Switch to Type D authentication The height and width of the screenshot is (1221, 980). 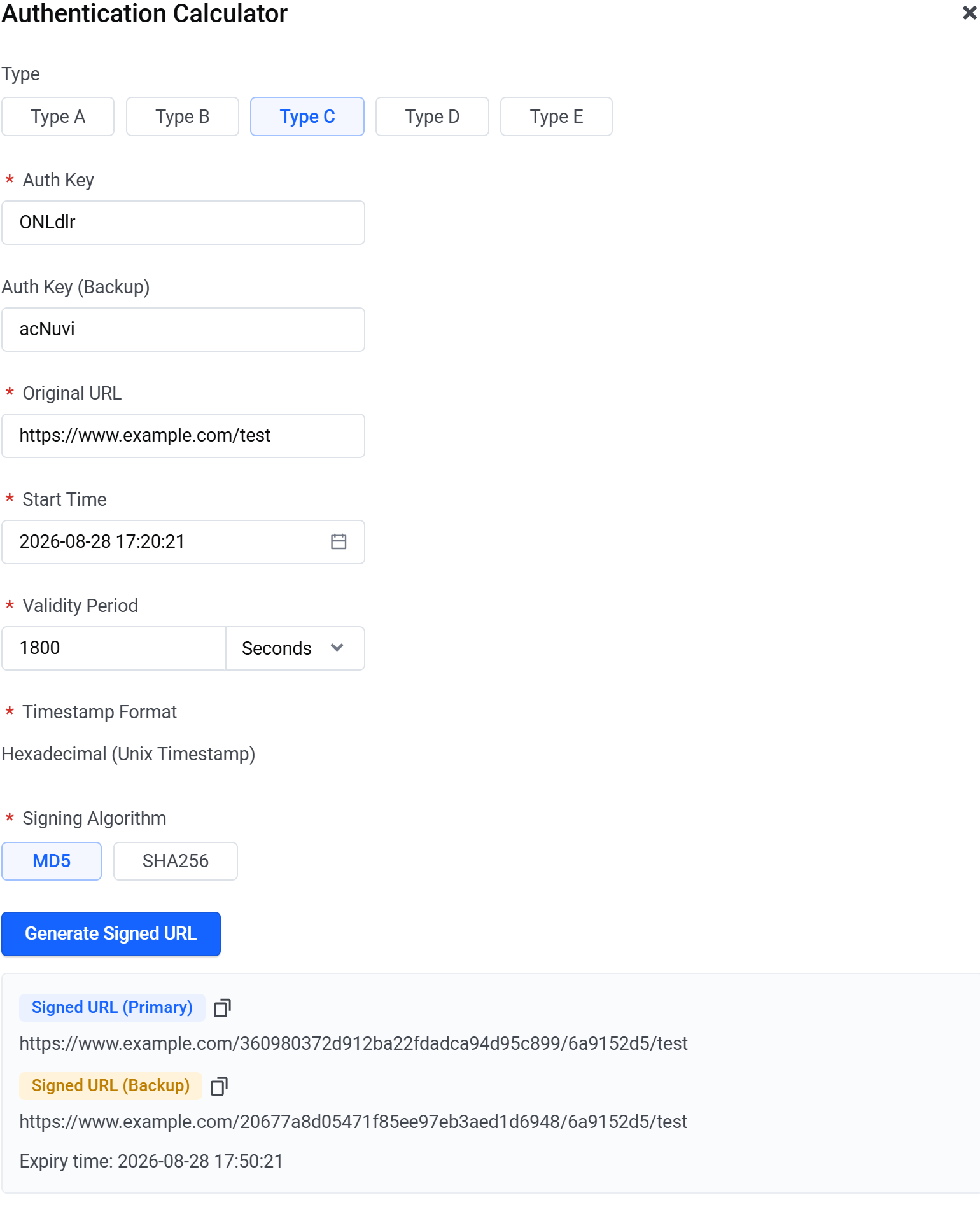[432, 116]
